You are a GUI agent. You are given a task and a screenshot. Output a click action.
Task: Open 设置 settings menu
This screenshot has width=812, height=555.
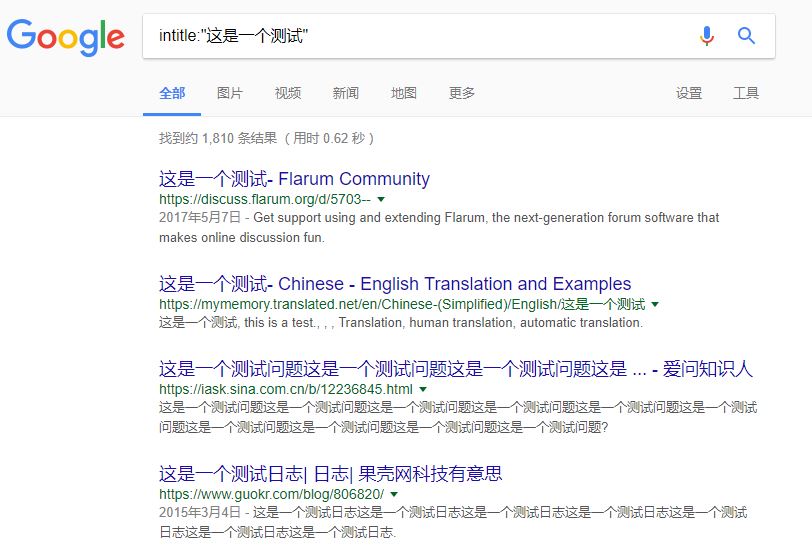[689, 93]
